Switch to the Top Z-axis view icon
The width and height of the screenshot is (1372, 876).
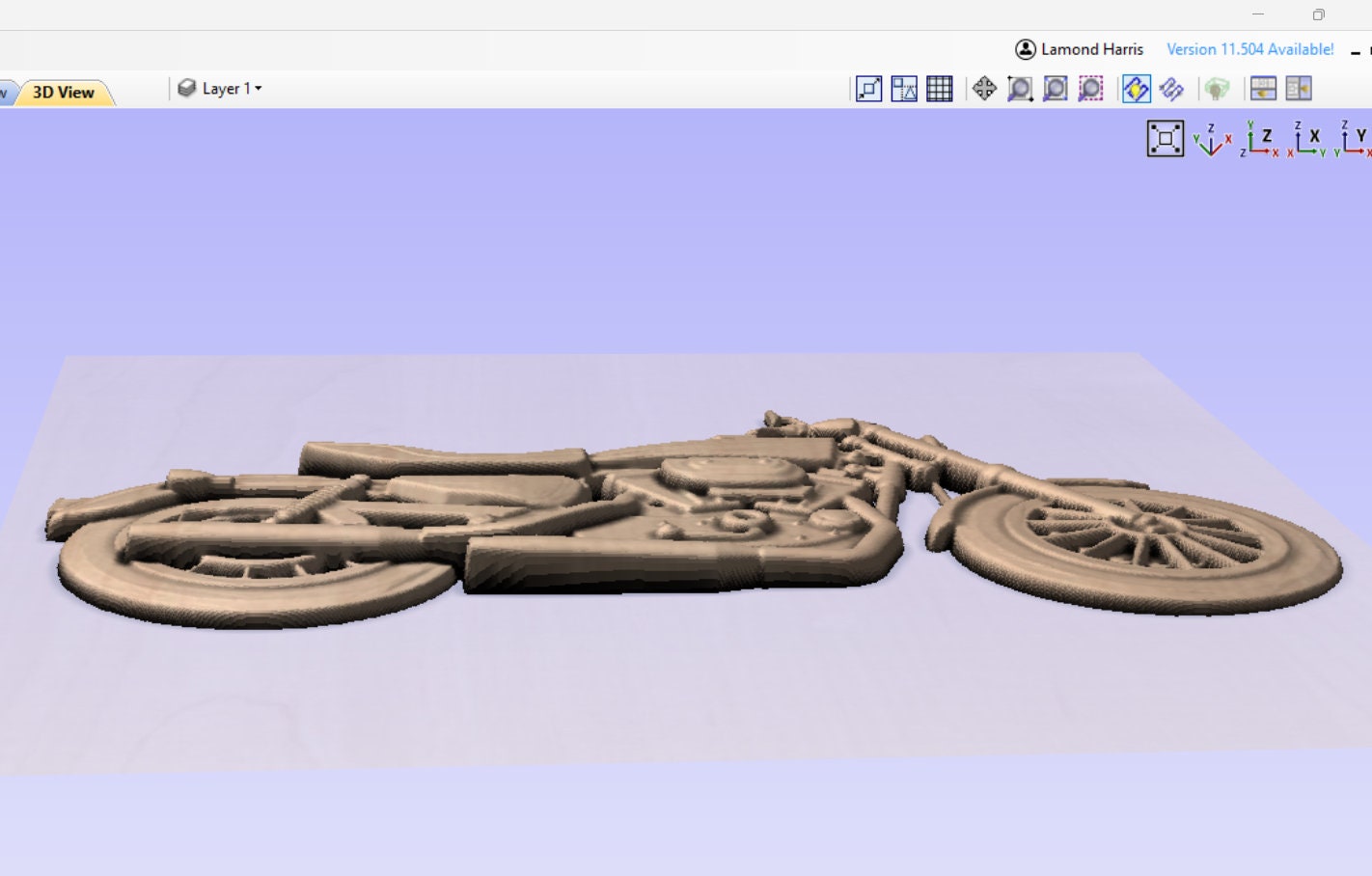coord(1259,138)
